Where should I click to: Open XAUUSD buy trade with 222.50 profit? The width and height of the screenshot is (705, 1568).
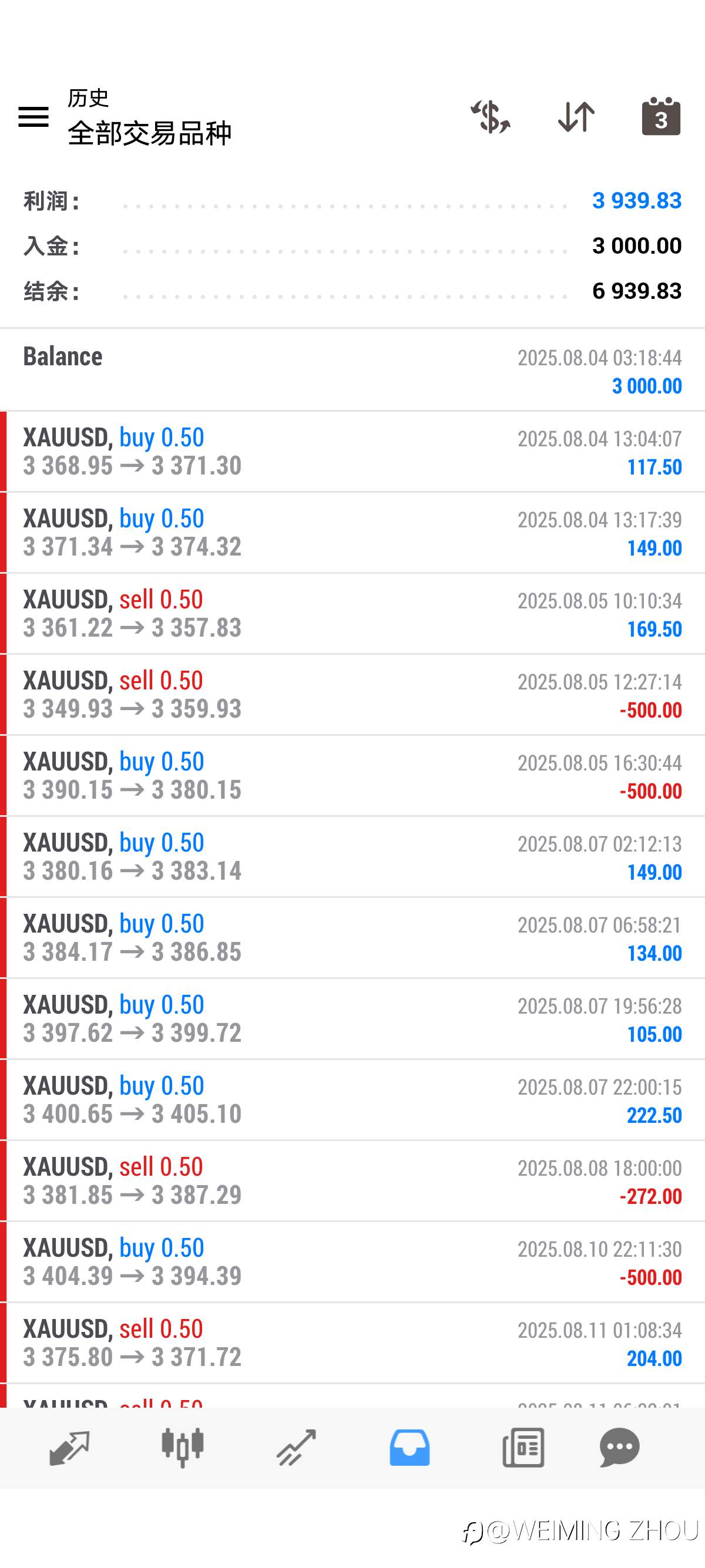(352, 1100)
